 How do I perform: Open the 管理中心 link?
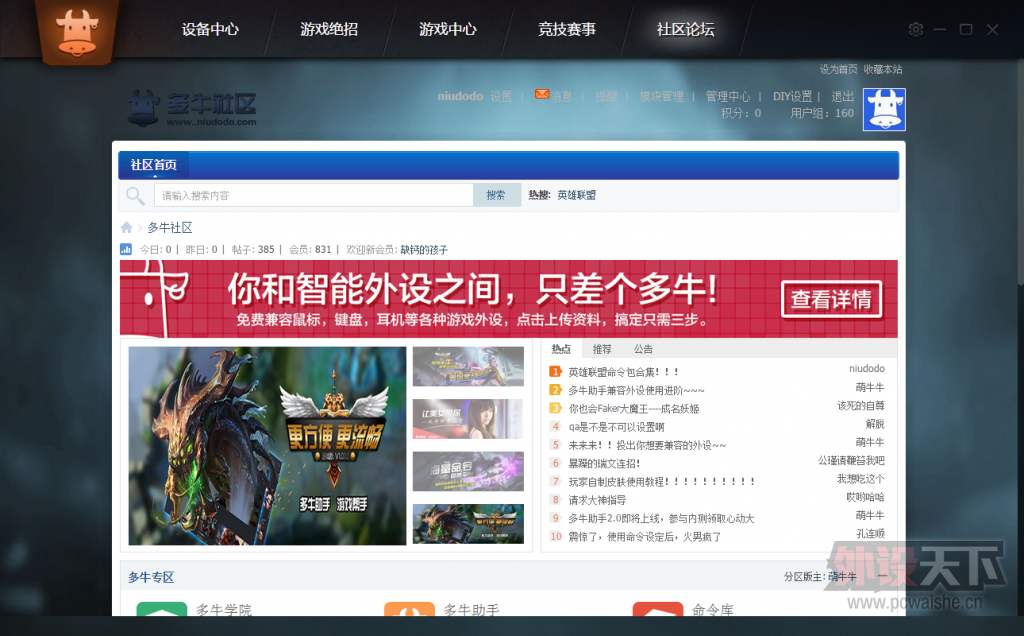728,96
